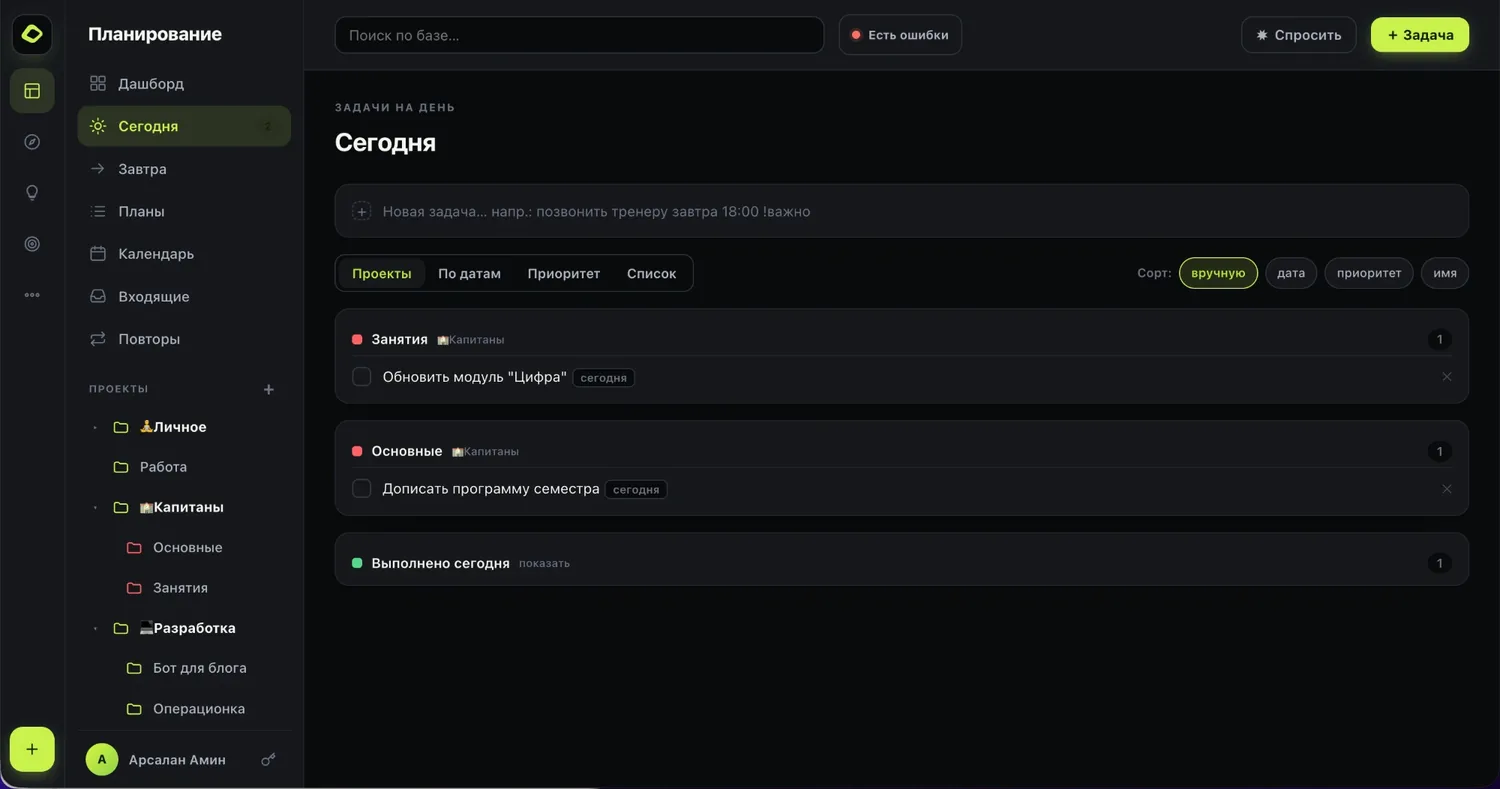Click the key icon next to Арсалан Амин
The image size is (1500, 789).
268,760
